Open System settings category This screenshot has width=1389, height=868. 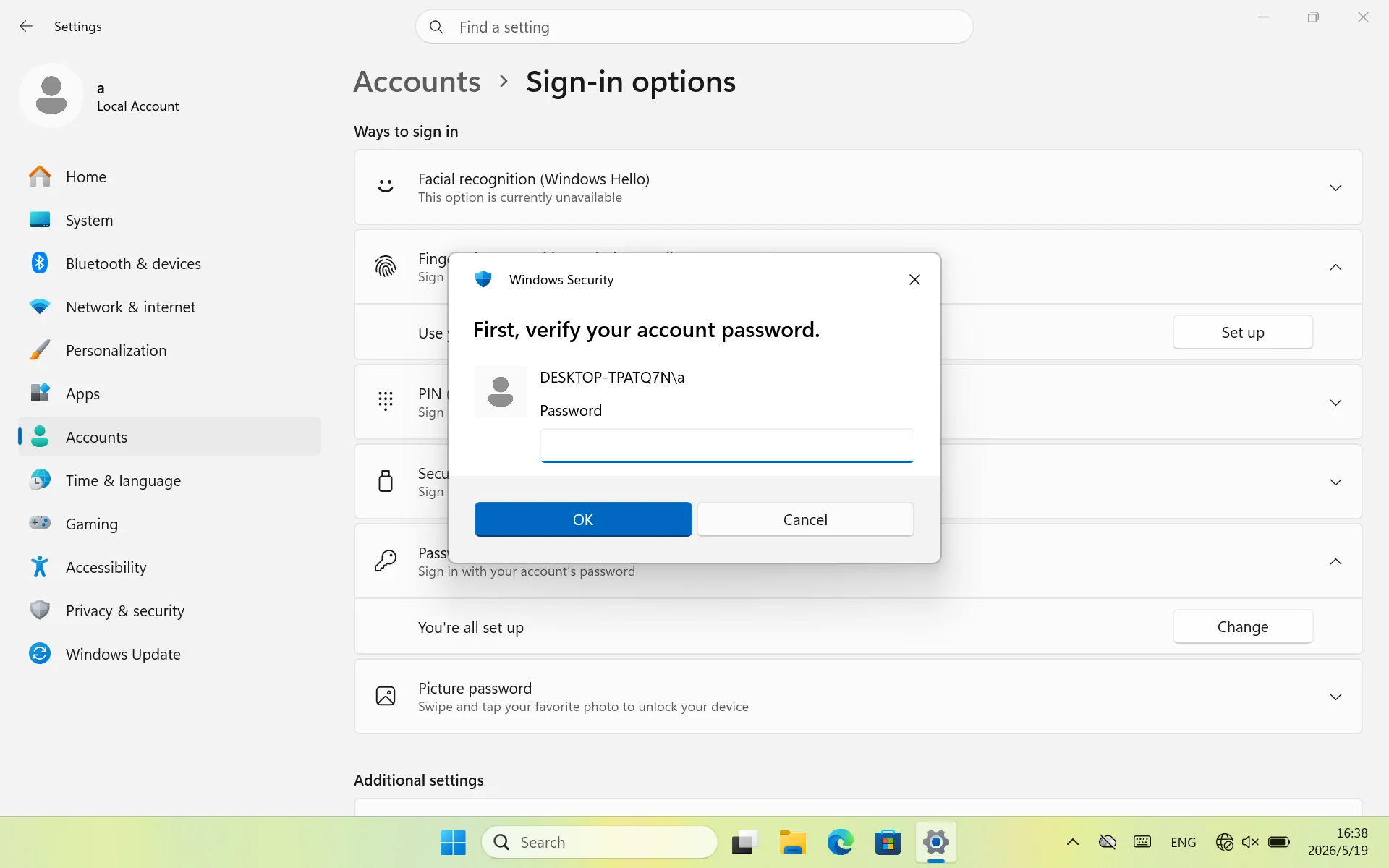(x=169, y=220)
